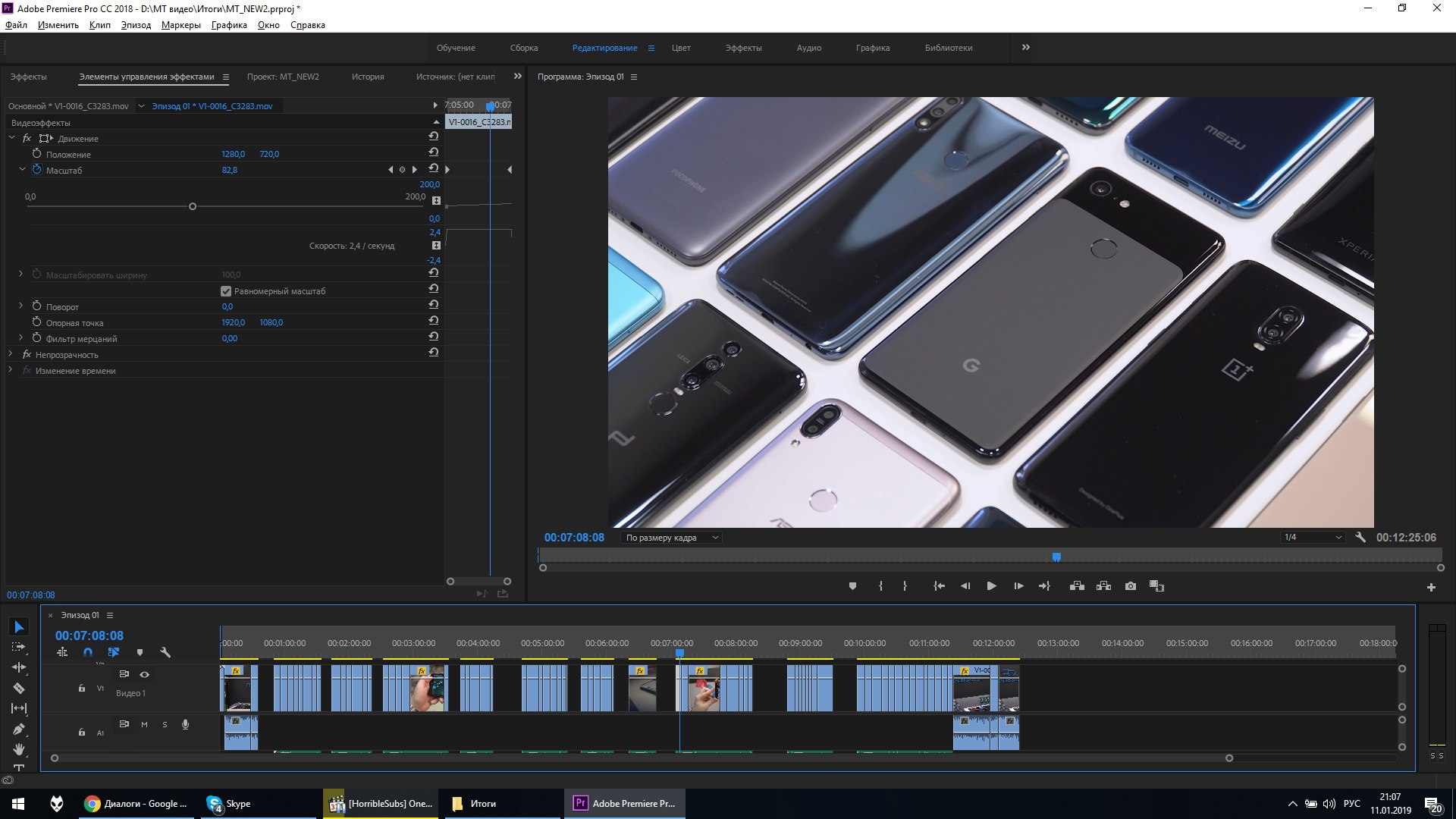The height and width of the screenshot is (819, 1456).
Task: Play the program sequence
Action: coord(991,586)
